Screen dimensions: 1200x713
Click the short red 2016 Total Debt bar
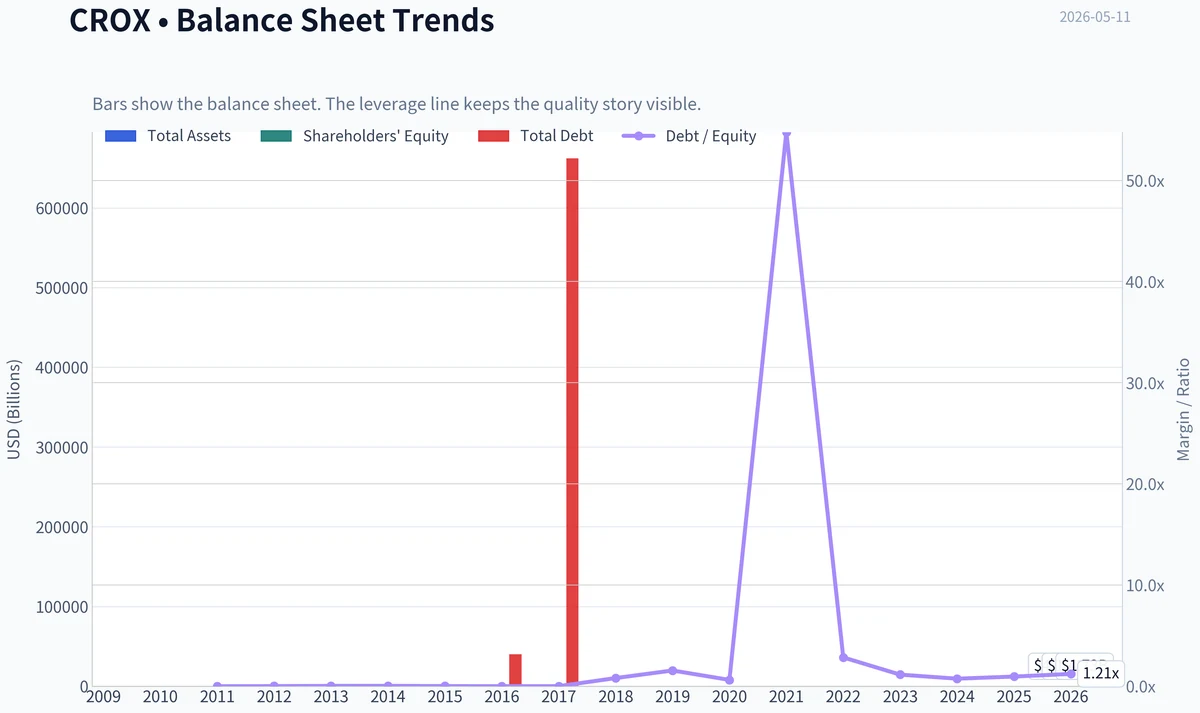coord(515,670)
